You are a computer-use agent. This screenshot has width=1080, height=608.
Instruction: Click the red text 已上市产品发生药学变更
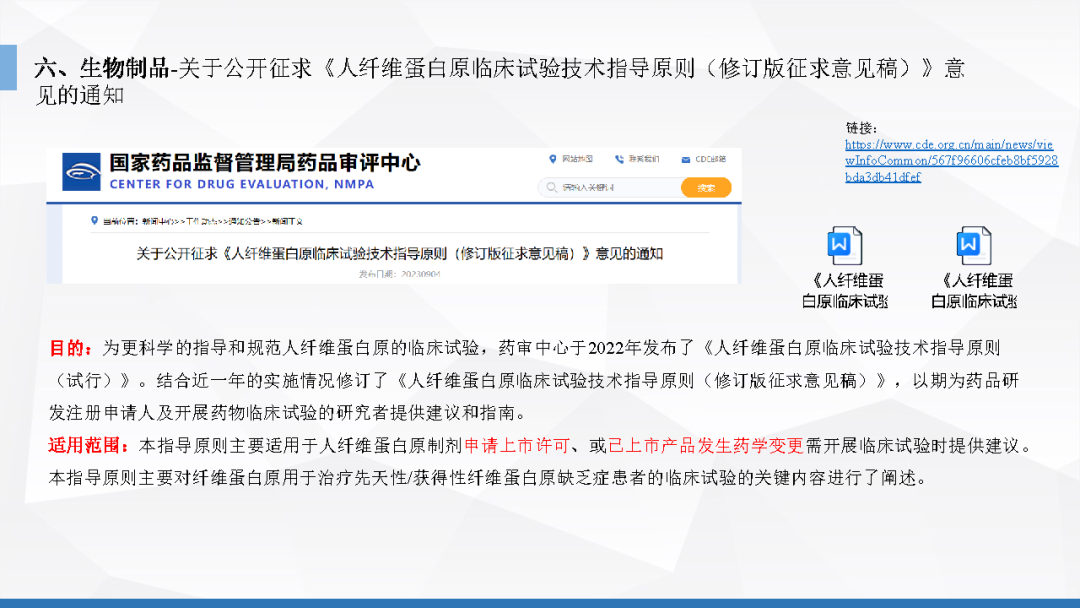point(705,445)
